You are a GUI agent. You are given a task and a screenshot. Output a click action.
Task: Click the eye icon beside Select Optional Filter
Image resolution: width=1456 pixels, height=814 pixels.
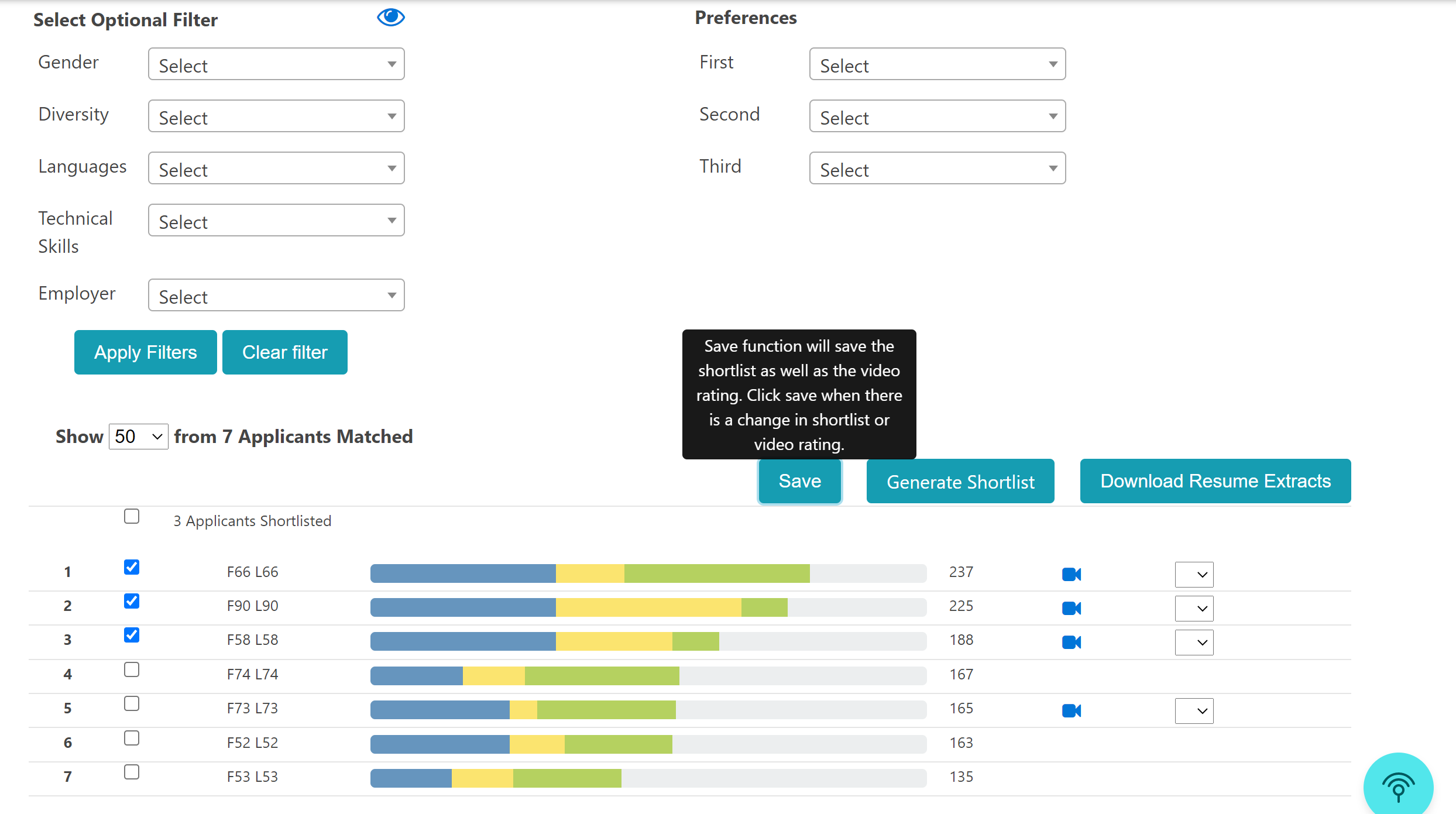click(390, 18)
